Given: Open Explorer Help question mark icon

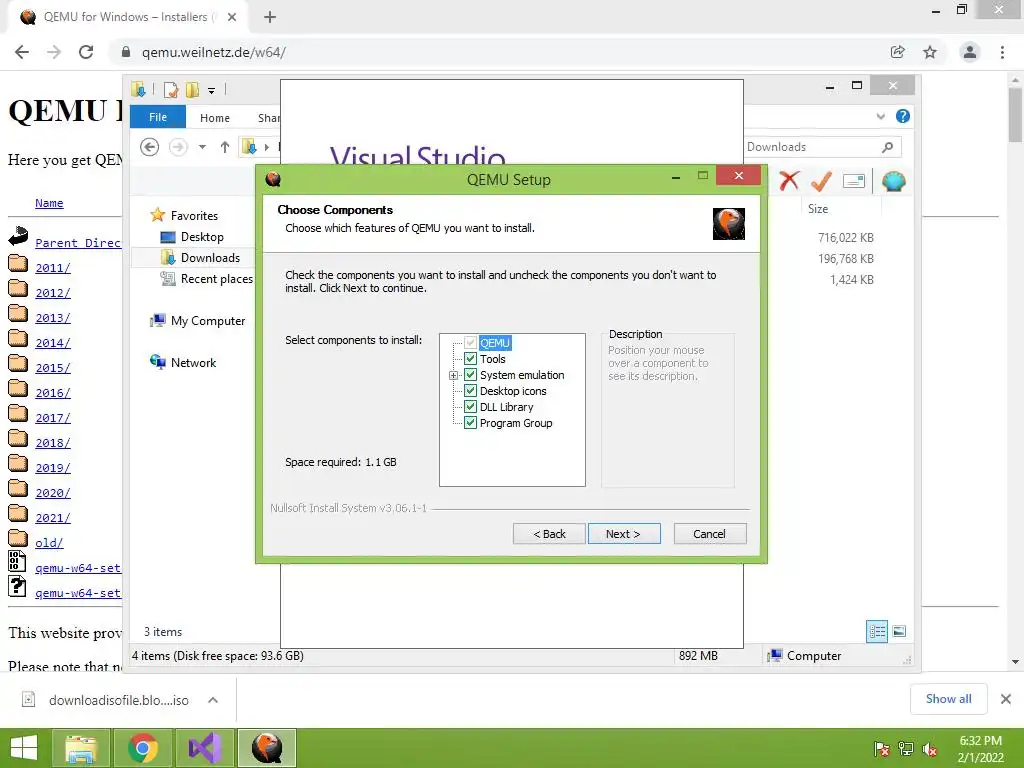Looking at the screenshot, I should [903, 116].
